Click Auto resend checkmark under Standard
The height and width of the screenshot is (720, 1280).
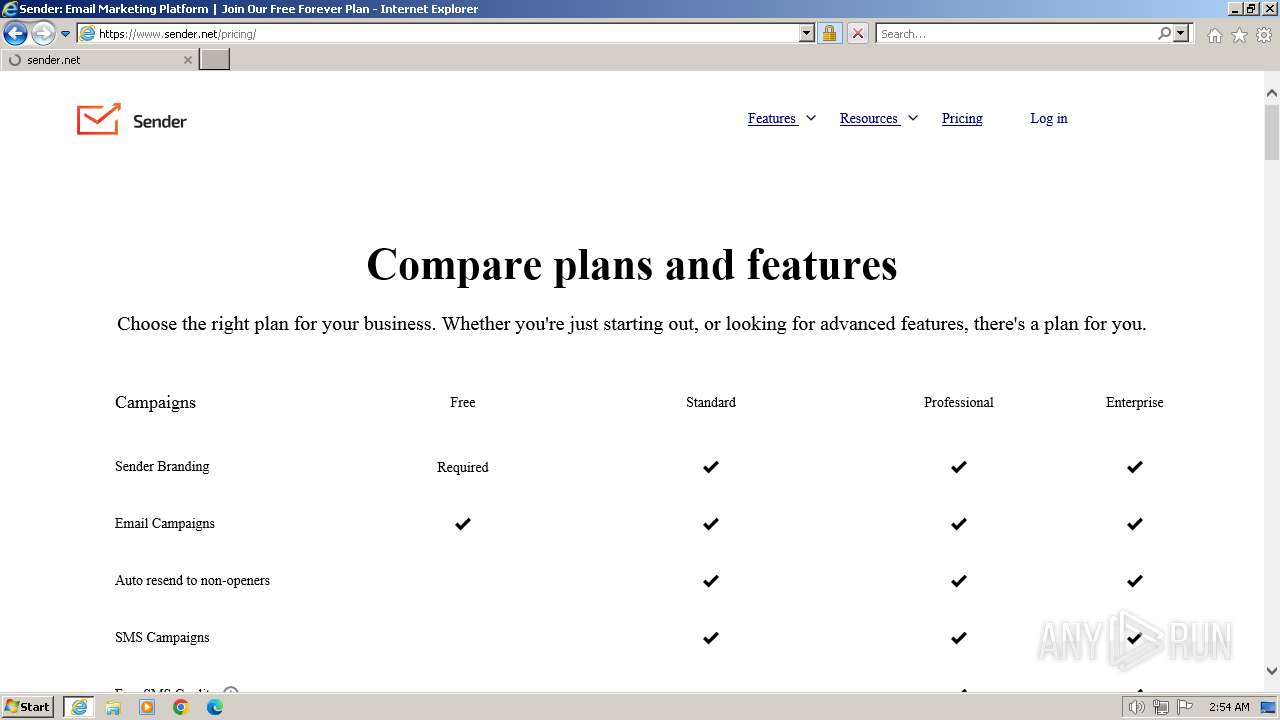(711, 581)
